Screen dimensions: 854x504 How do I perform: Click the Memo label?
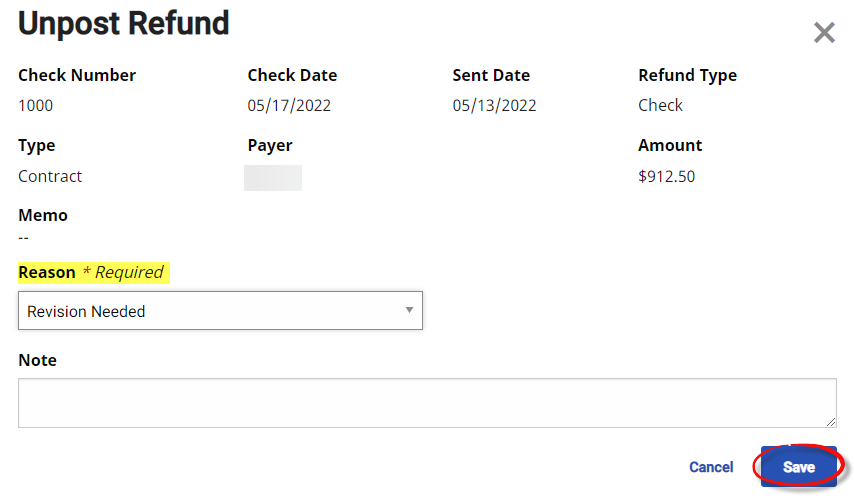click(43, 215)
